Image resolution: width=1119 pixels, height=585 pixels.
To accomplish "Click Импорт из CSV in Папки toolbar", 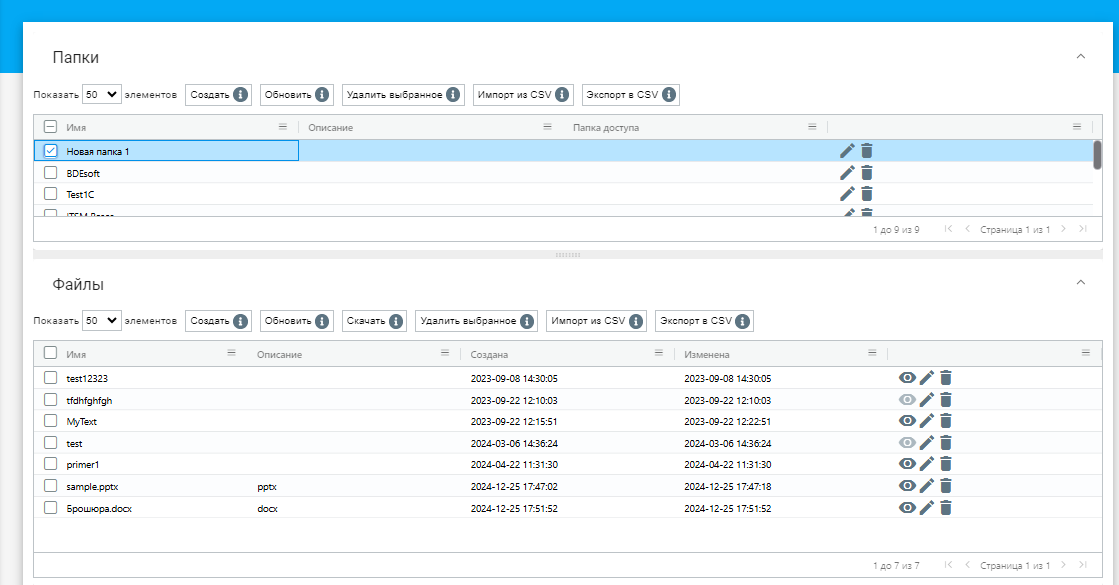I will point(523,95).
